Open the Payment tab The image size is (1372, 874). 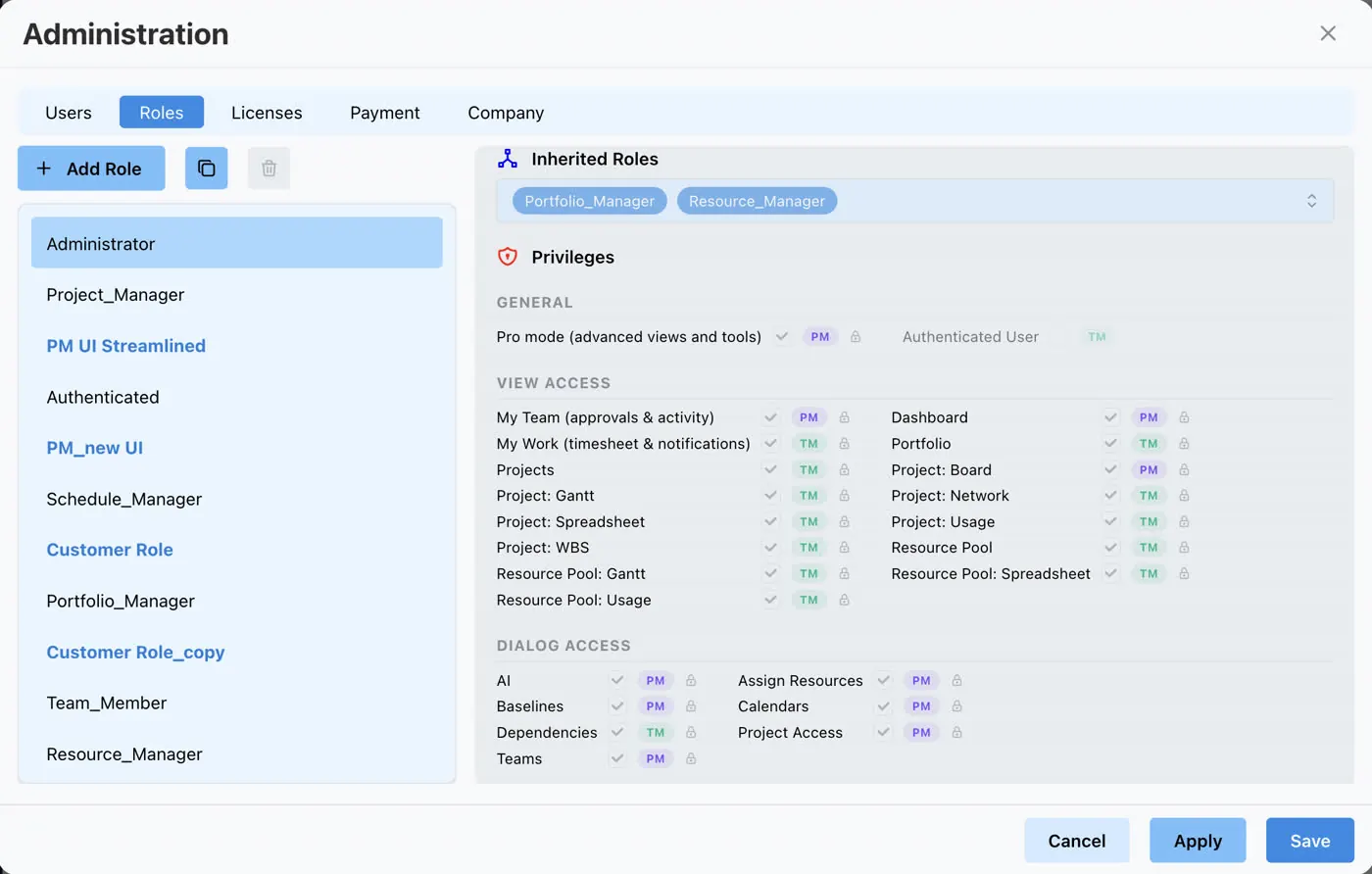[x=385, y=113]
